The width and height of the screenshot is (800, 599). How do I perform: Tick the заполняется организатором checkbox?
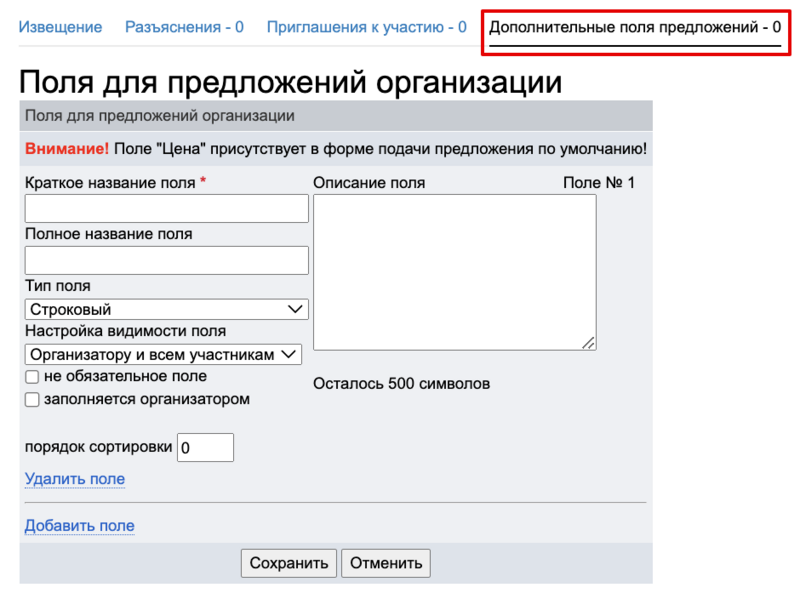(32, 400)
